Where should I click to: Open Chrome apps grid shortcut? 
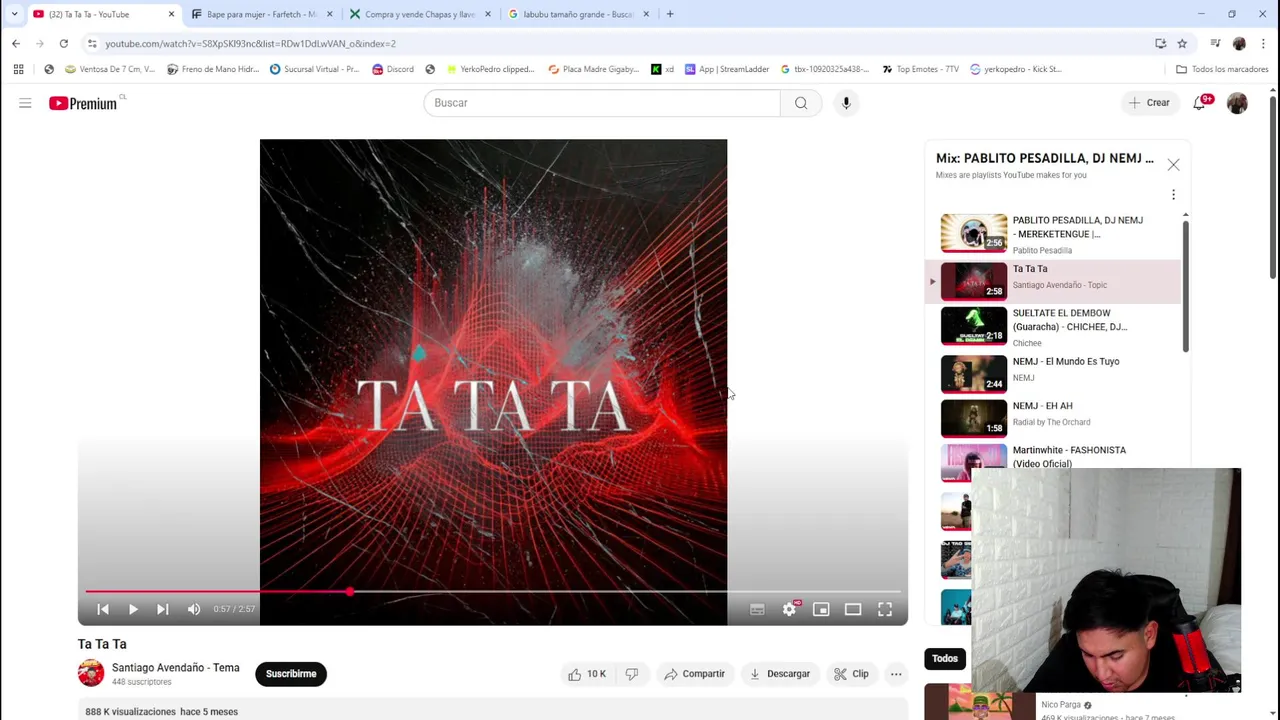coord(18,69)
